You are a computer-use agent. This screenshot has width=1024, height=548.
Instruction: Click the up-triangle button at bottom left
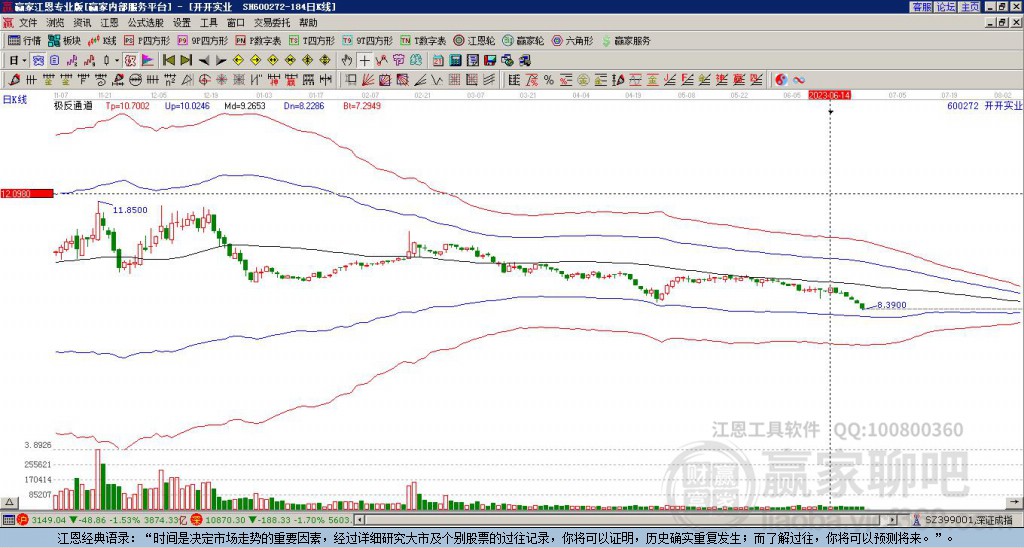[x=8, y=502]
